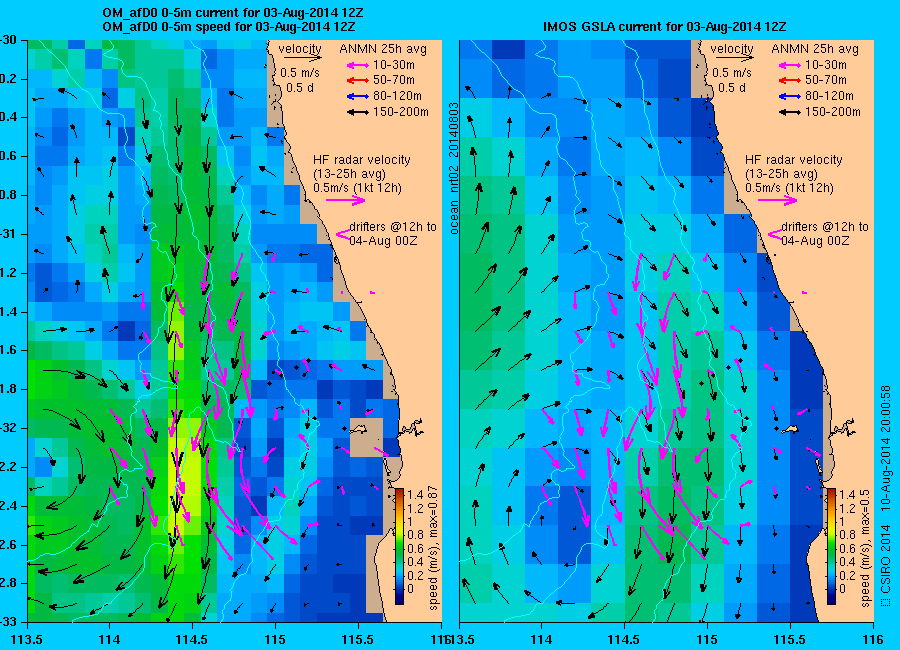The image size is (900, 650).
Task: Select the title 'OM_afD0 0-5m speed for 03-Aug-2014 12Z'
Action: tap(228, 27)
